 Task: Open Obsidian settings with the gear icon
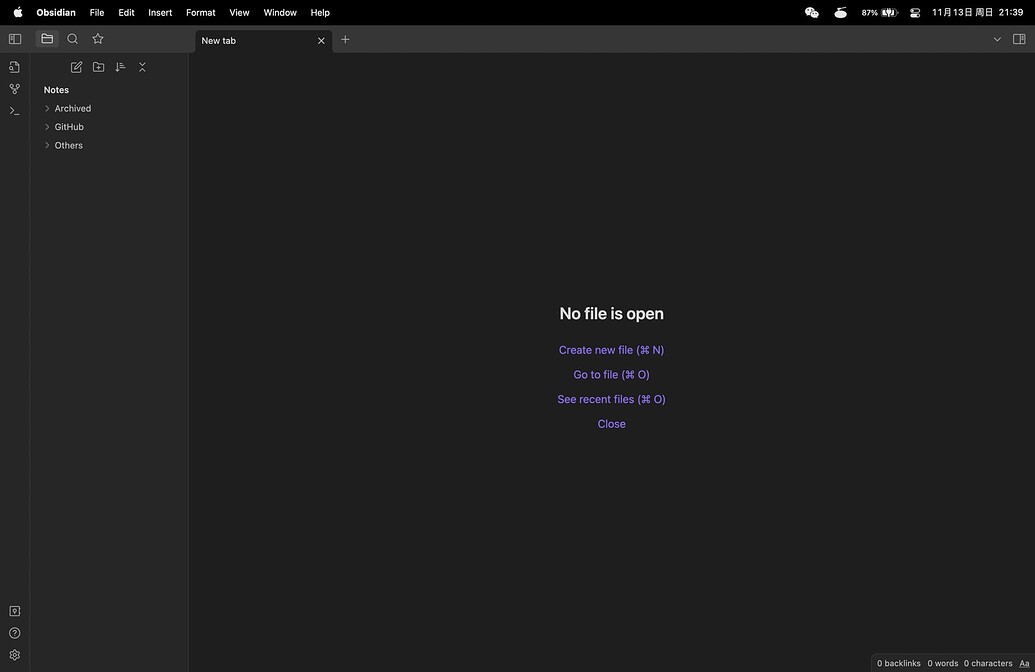[14, 654]
